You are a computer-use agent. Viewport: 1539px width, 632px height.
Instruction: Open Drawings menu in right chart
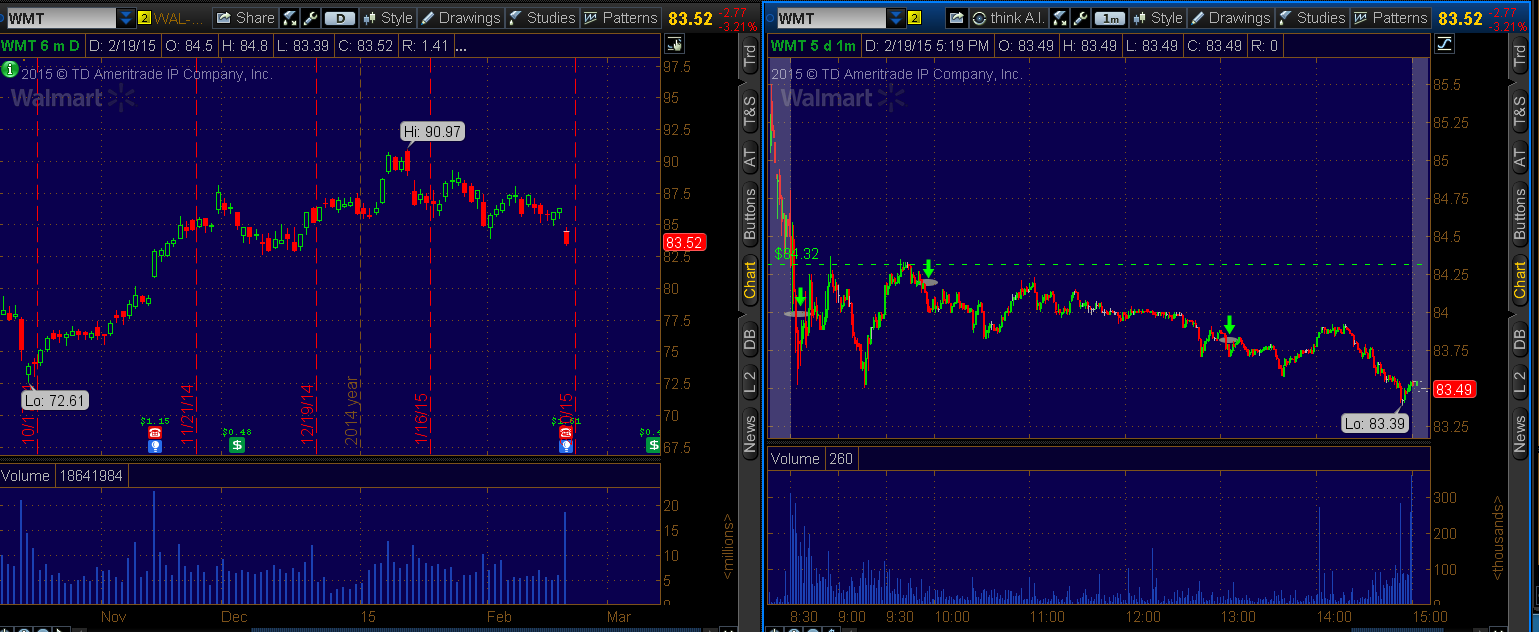pyautogui.click(x=1229, y=18)
